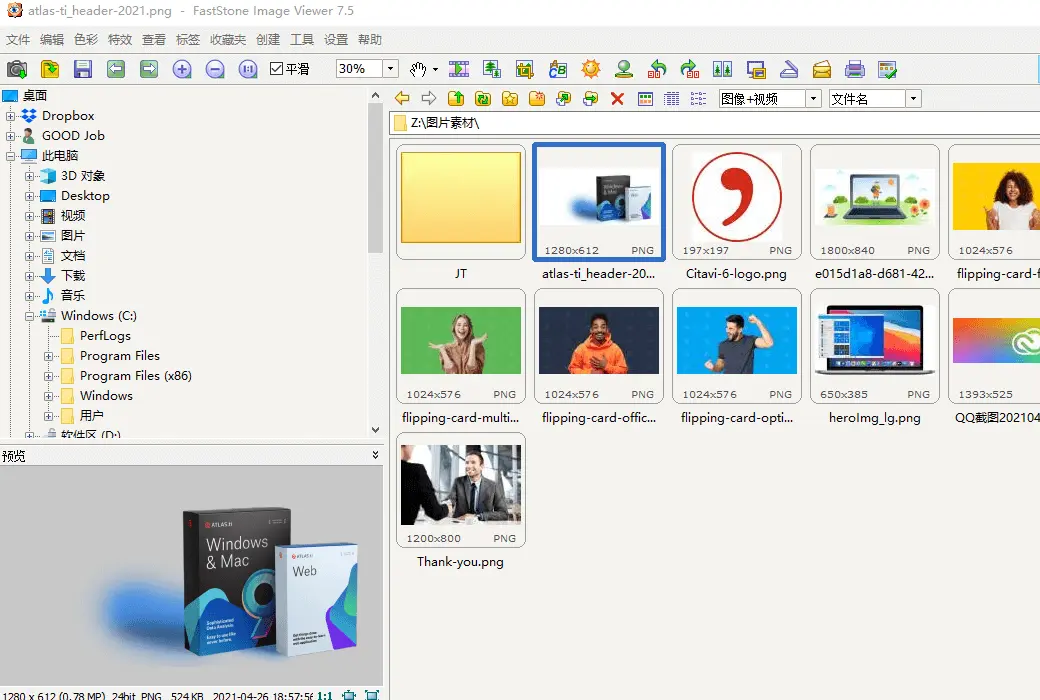Viewport: 1040px width, 700px height.
Task: Click the email envelope icon
Action: point(822,69)
